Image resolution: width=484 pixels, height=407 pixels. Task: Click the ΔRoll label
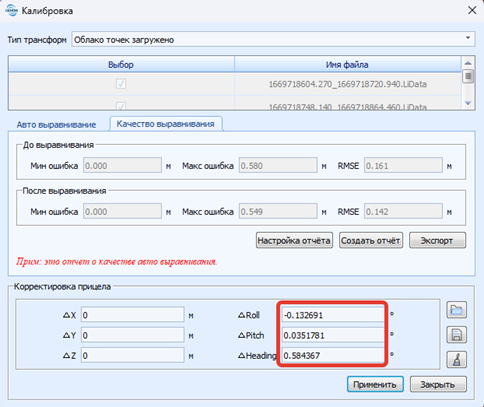249,315
